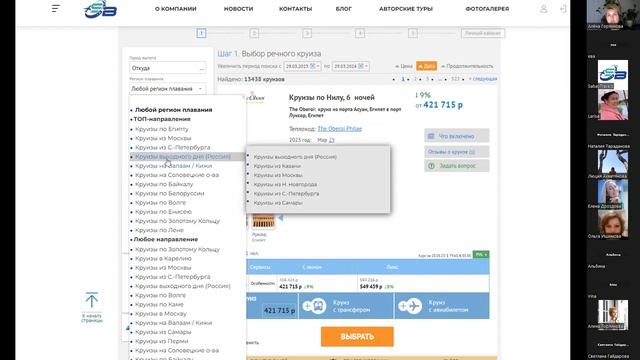Choose 'Круизы из Самары' in submenu

tap(278, 203)
